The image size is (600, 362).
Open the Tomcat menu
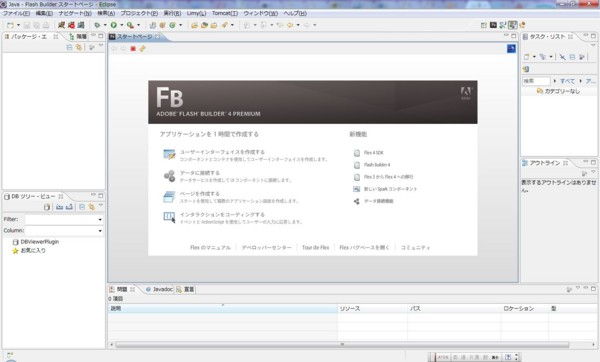225,13
